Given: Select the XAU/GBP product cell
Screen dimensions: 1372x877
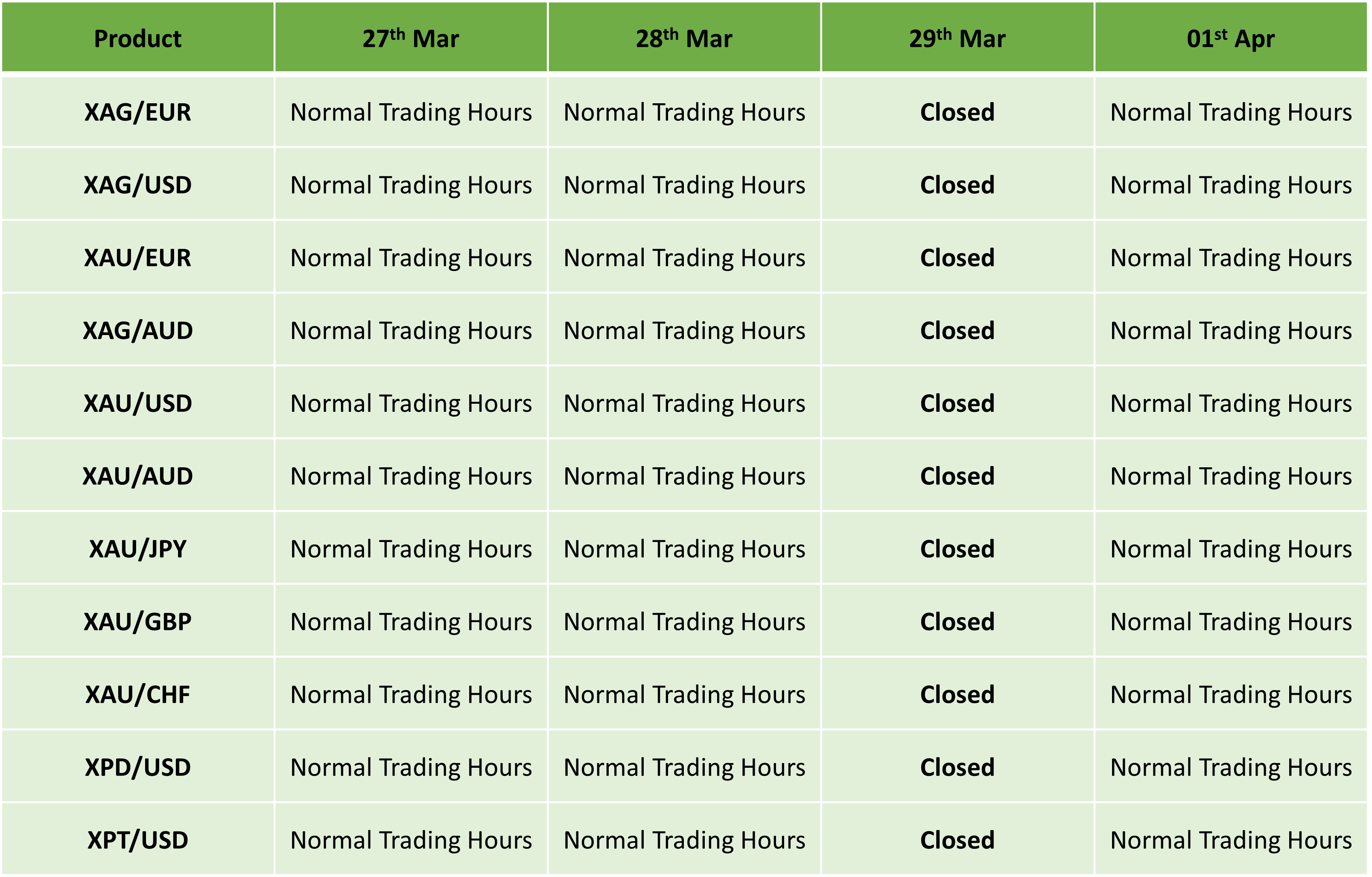Looking at the screenshot, I should pos(137,621).
